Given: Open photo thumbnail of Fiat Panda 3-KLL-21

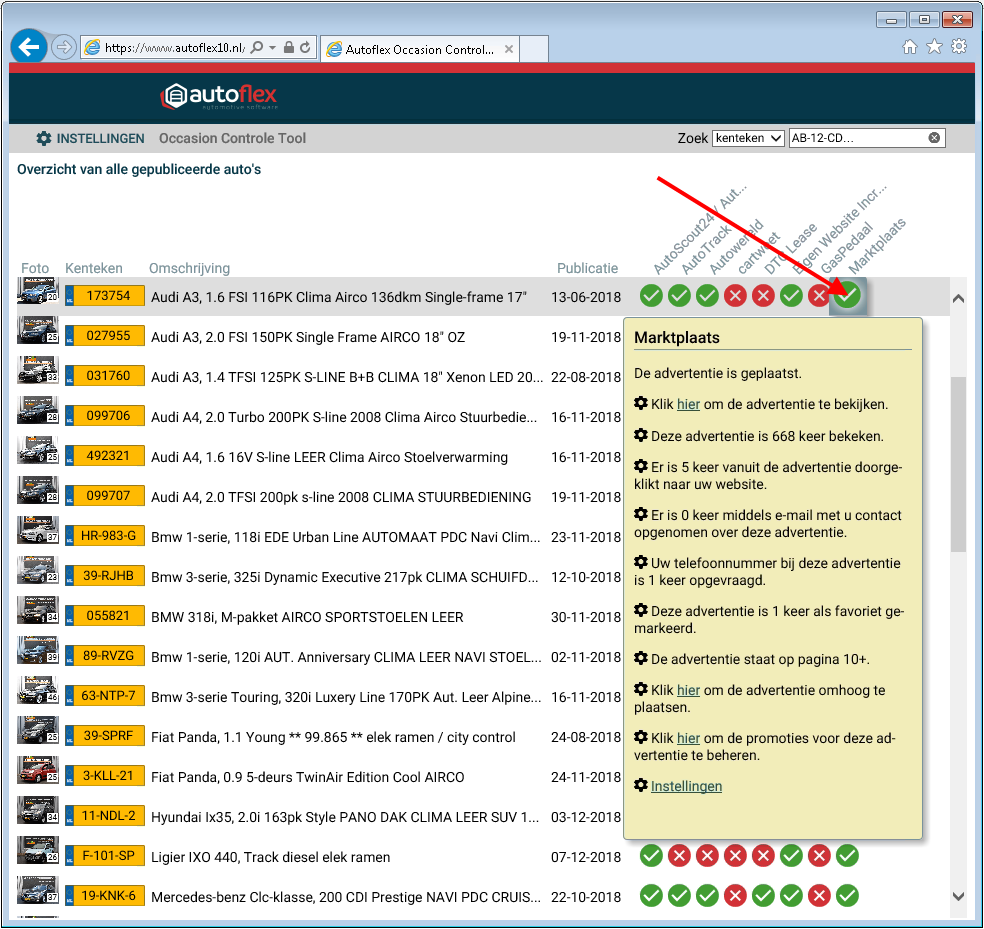Looking at the screenshot, I should point(38,771).
